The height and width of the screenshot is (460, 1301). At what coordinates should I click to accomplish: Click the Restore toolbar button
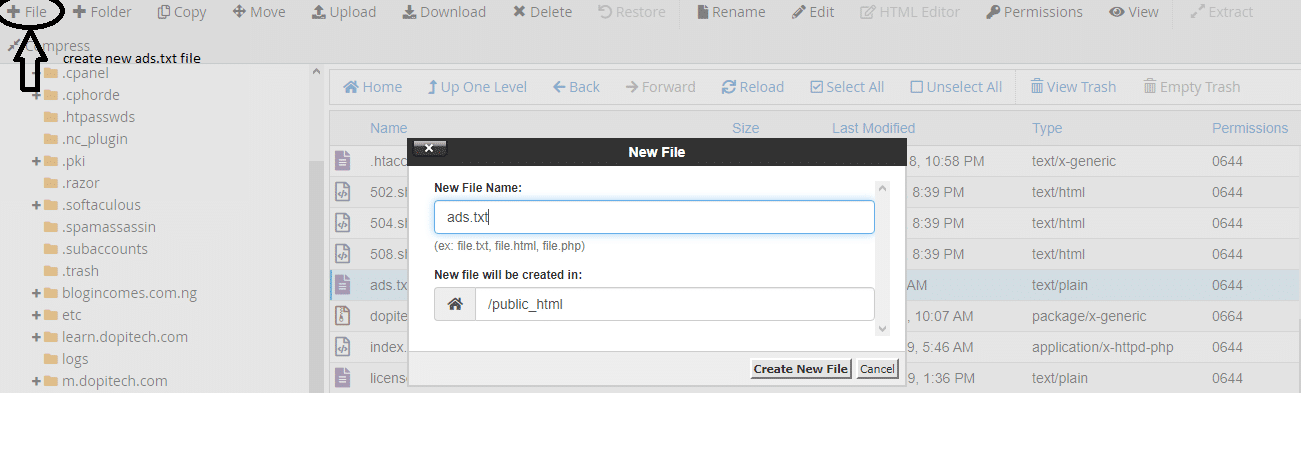tap(632, 12)
